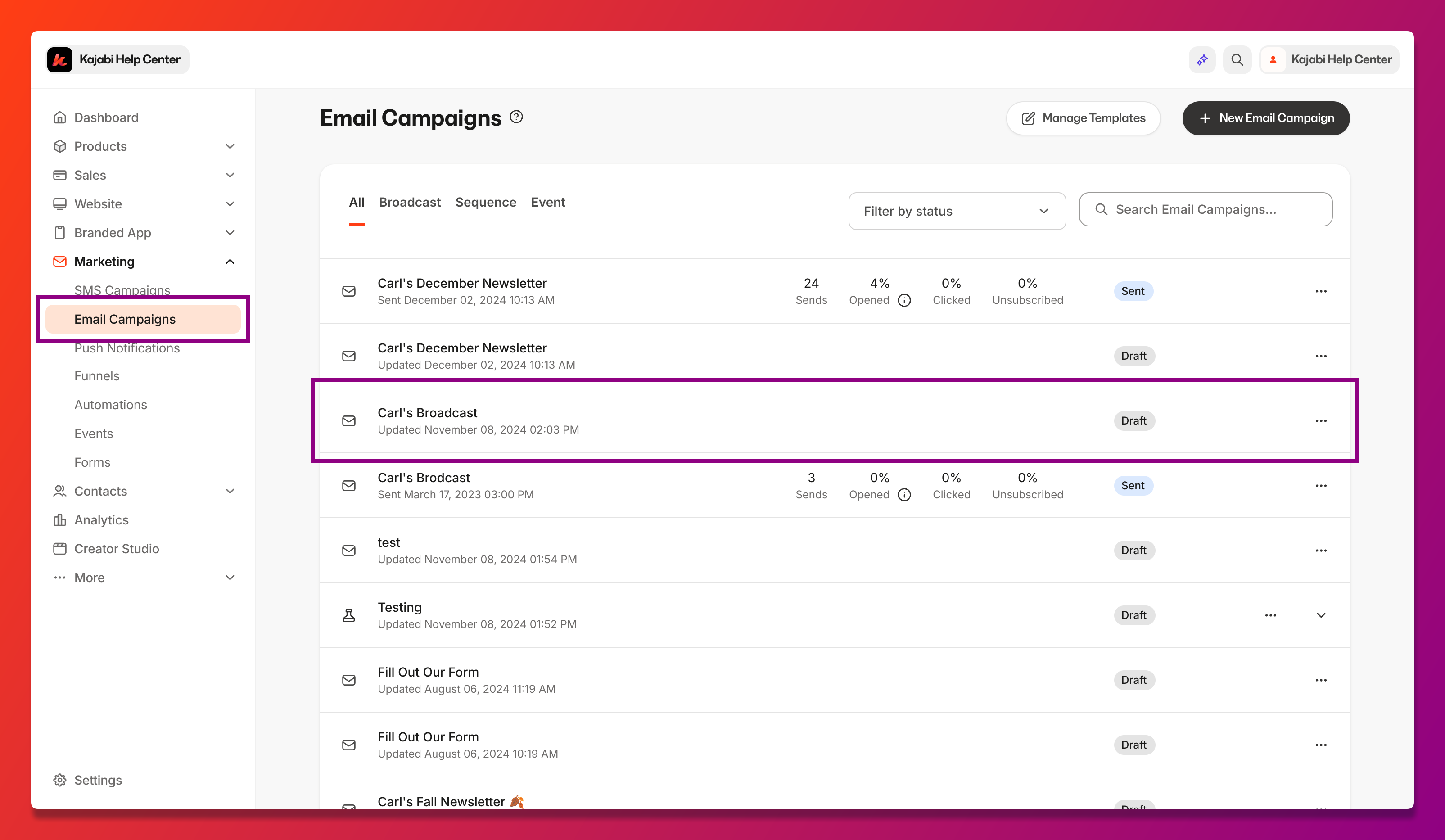Focus the Search Email Campaigns field
1445x840 pixels.
pyautogui.click(x=1206, y=209)
